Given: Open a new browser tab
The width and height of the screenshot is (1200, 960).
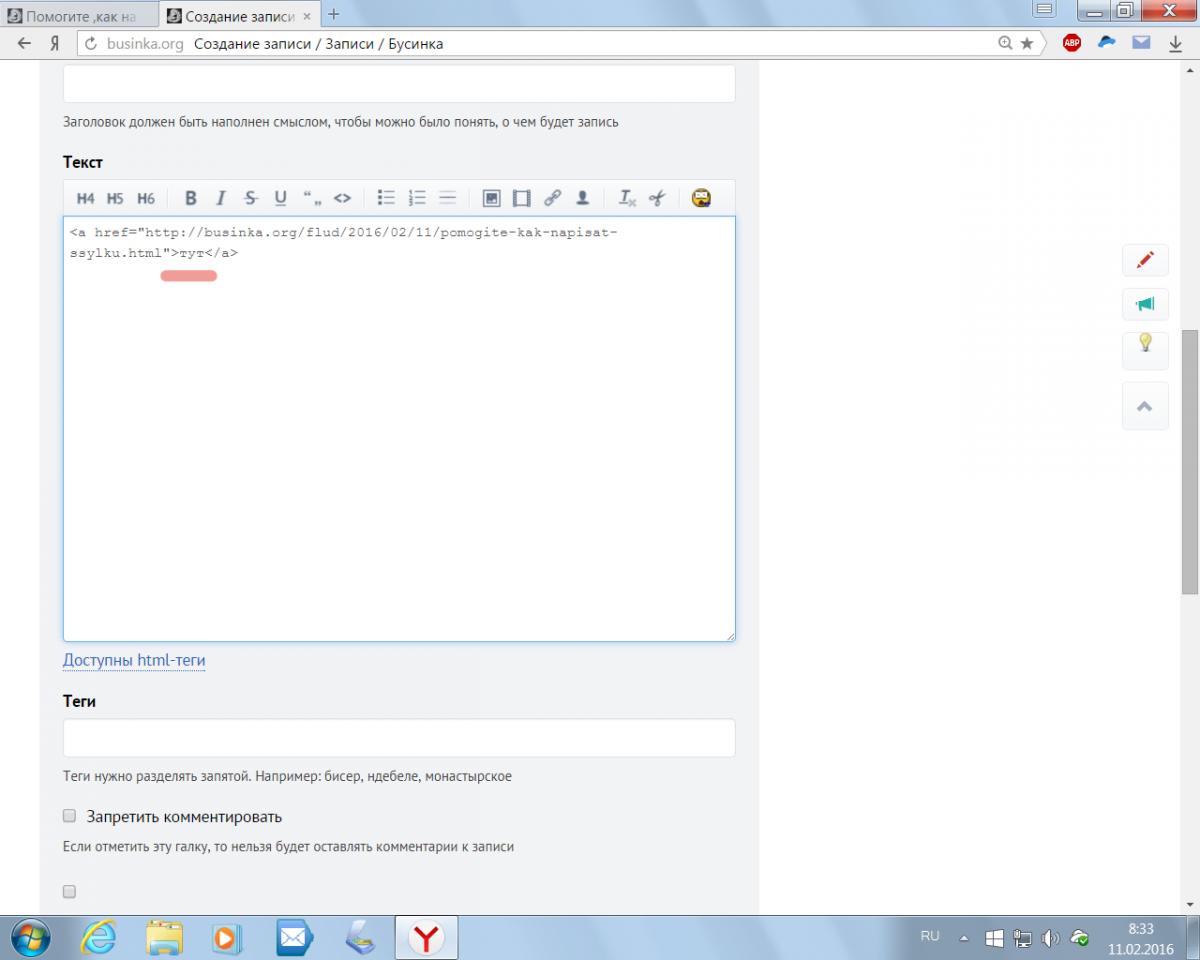Looking at the screenshot, I should [334, 14].
